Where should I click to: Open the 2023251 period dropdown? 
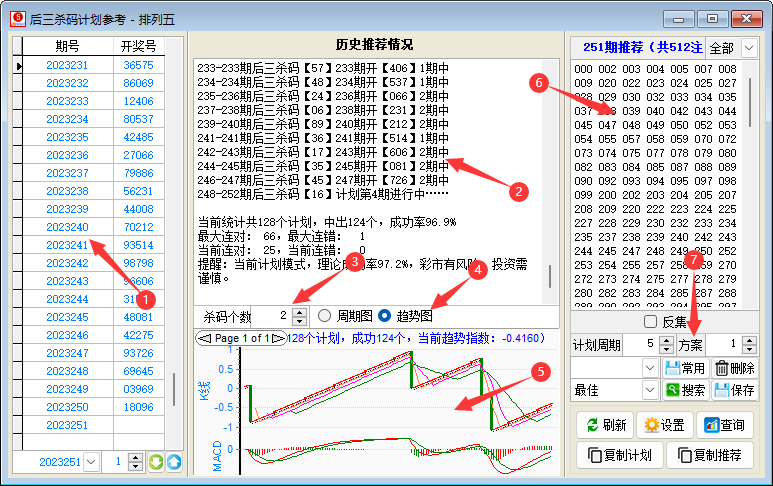tap(92, 462)
